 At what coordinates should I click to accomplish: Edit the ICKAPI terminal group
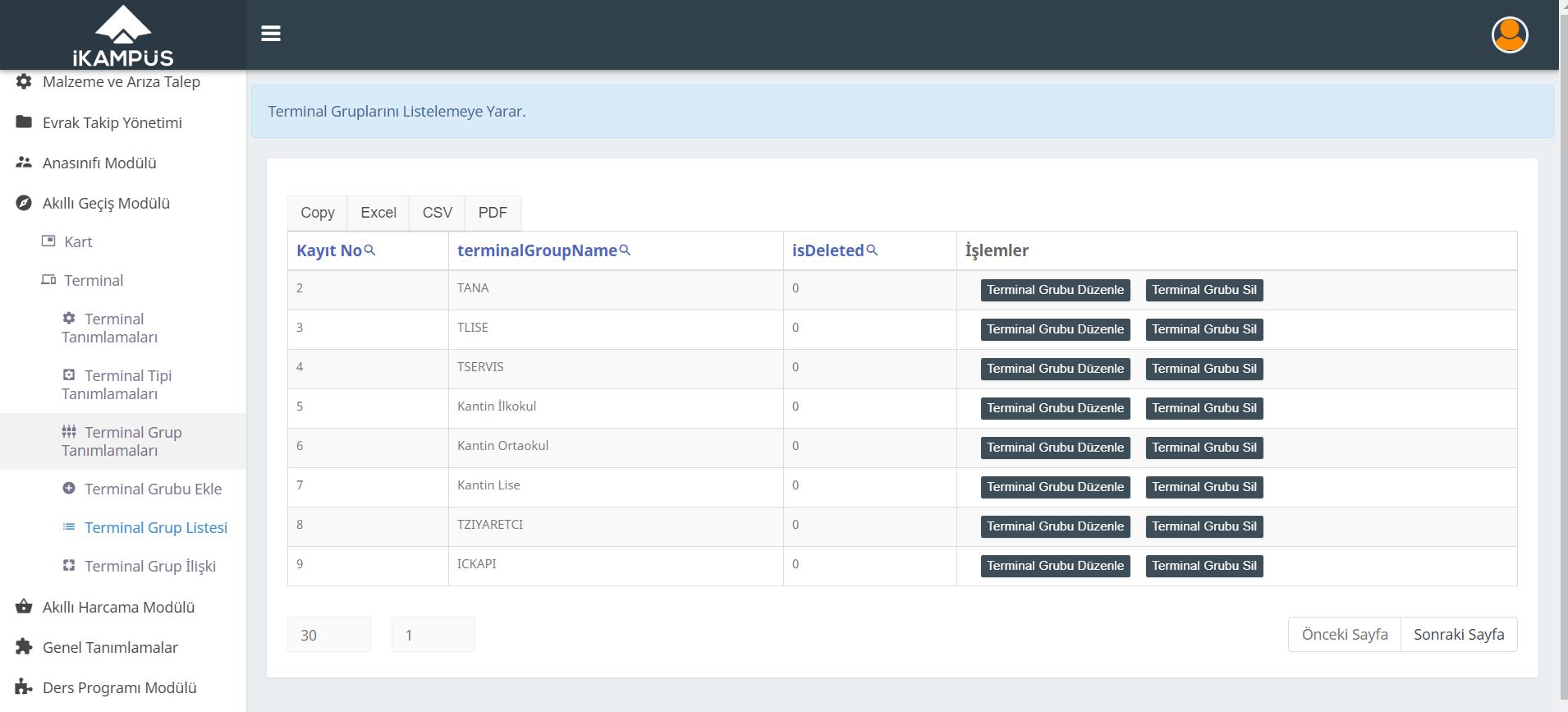pyautogui.click(x=1055, y=566)
